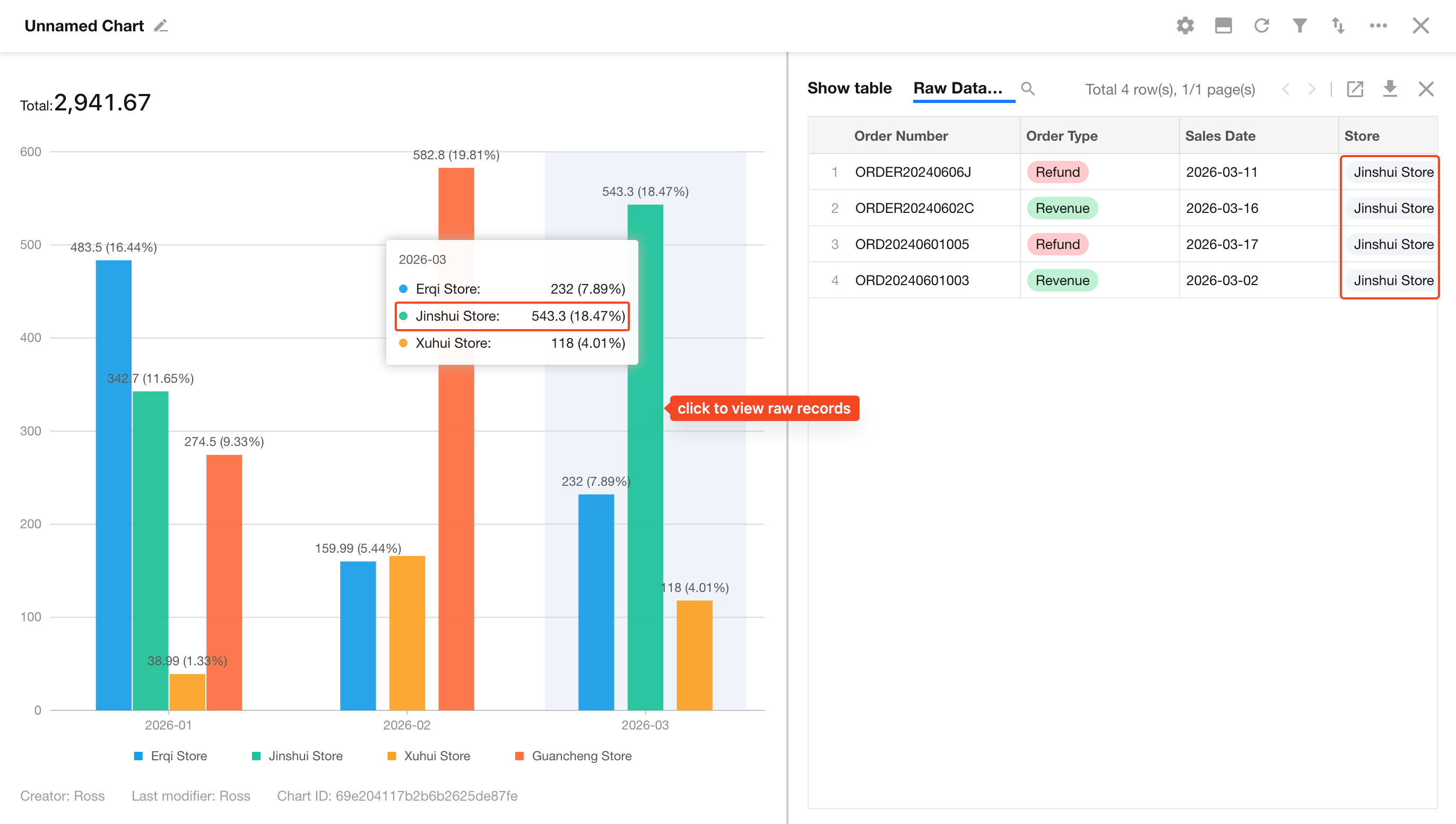The width and height of the screenshot is (1456, 824).
Task: Go to previous raw data page
Action: tap(1286, 89)
